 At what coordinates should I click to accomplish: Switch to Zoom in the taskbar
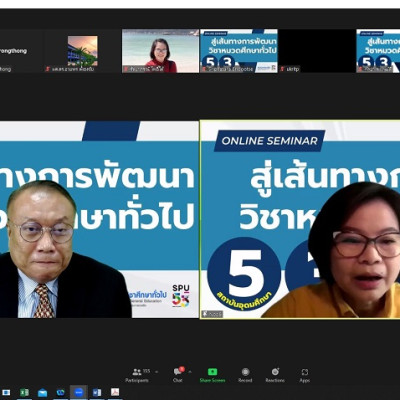pos(79,392)
